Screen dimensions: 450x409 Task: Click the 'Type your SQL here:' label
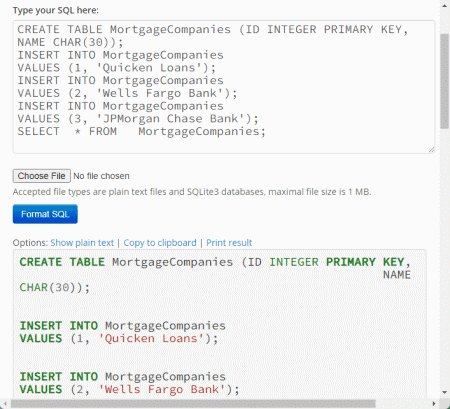[x=56, y=10]
